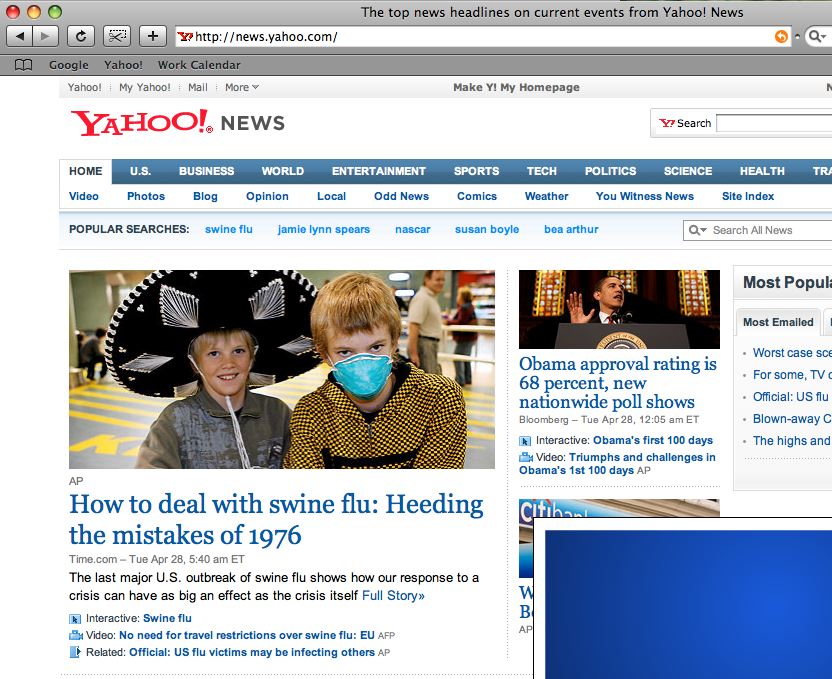Click the Obama speech thumbnail
This screenshot has height=679, width=832.
[619, 309]
